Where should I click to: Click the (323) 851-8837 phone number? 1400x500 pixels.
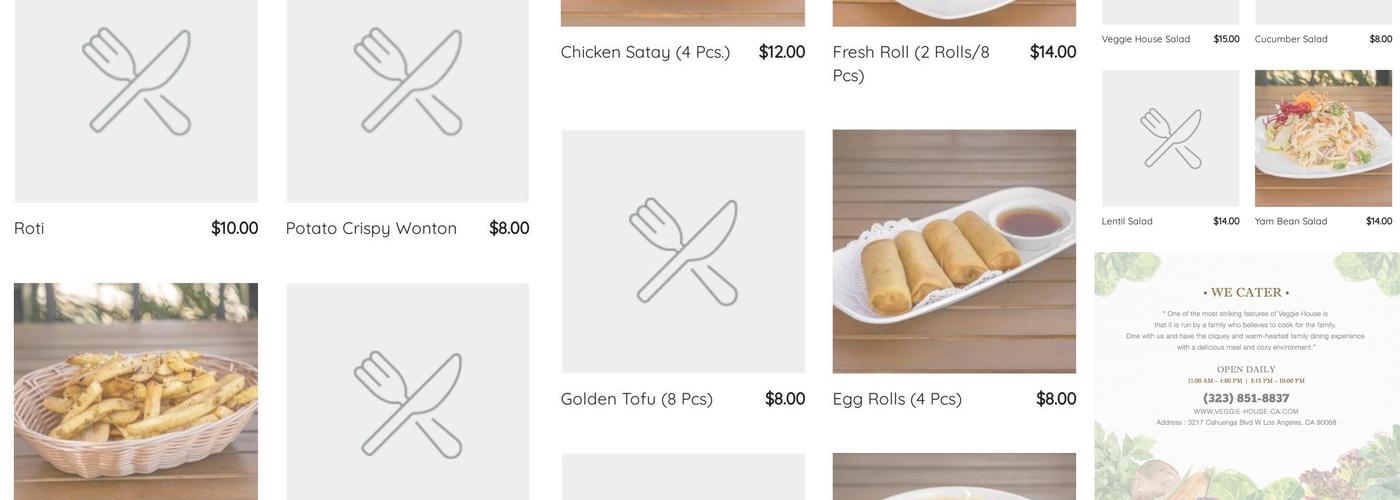tap(1246, 398)
